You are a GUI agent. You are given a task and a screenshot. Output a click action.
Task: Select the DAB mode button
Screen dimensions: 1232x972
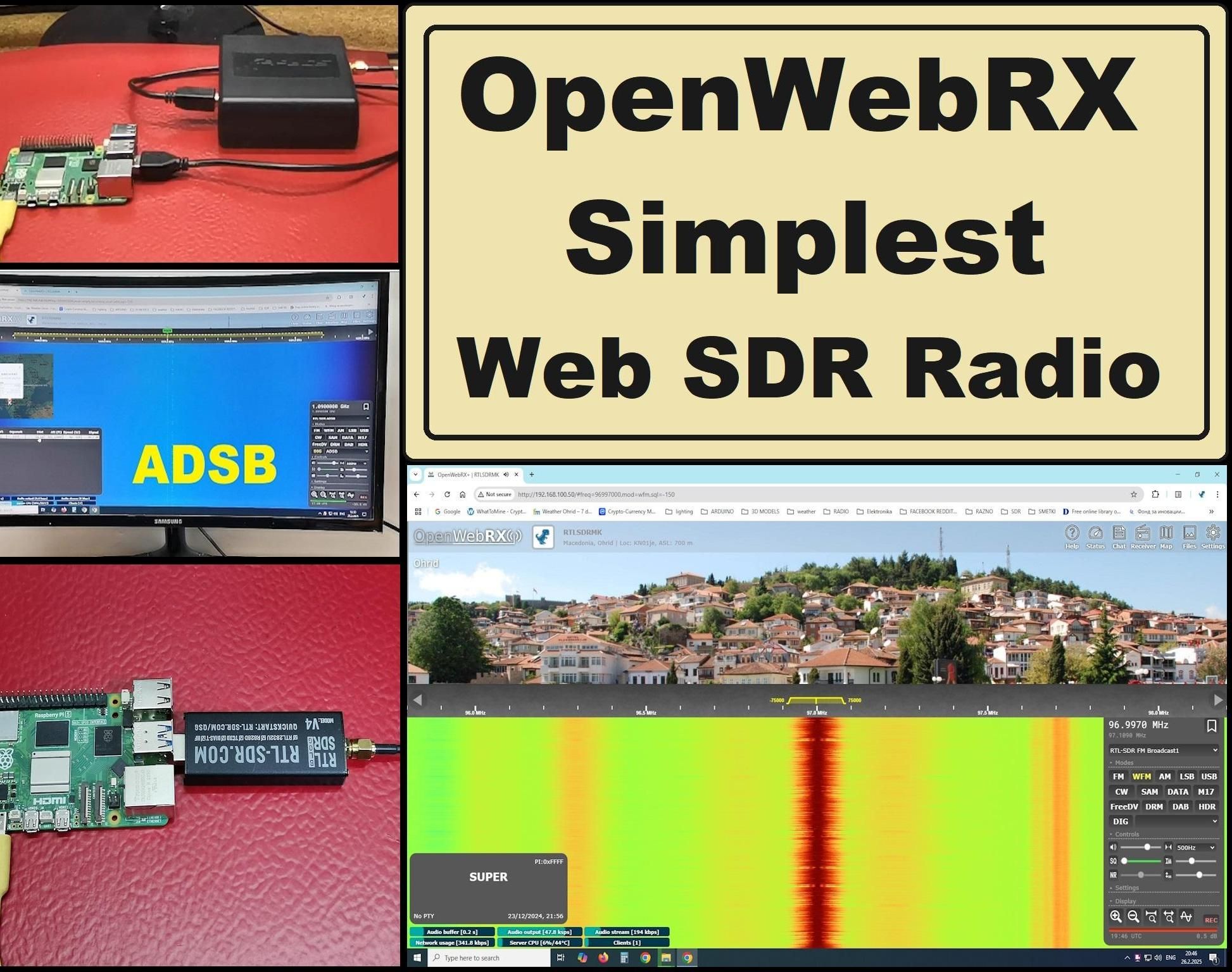1181,807
